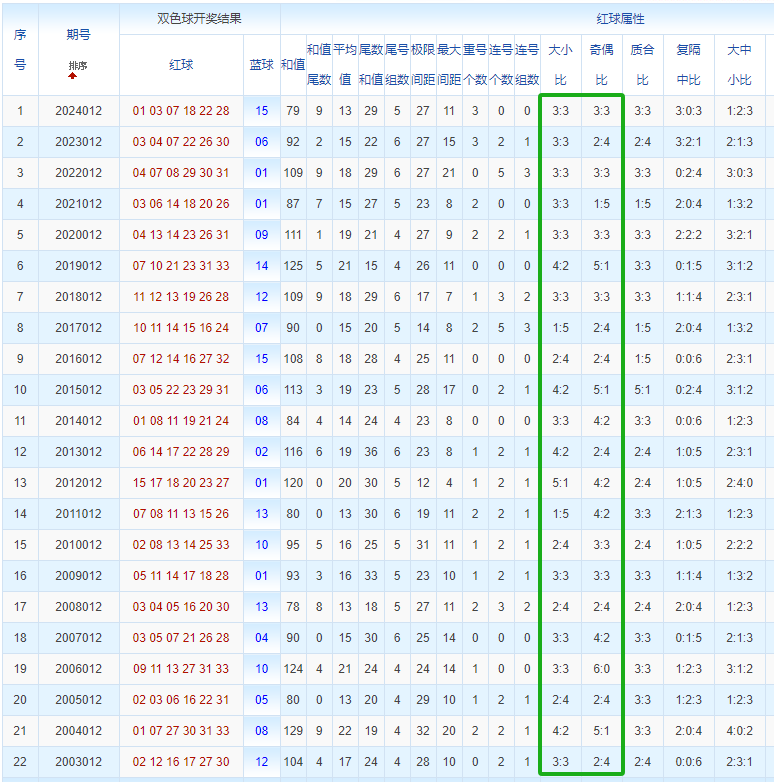Select red balls 01 03 07 18 22 28

click(181, 111)
